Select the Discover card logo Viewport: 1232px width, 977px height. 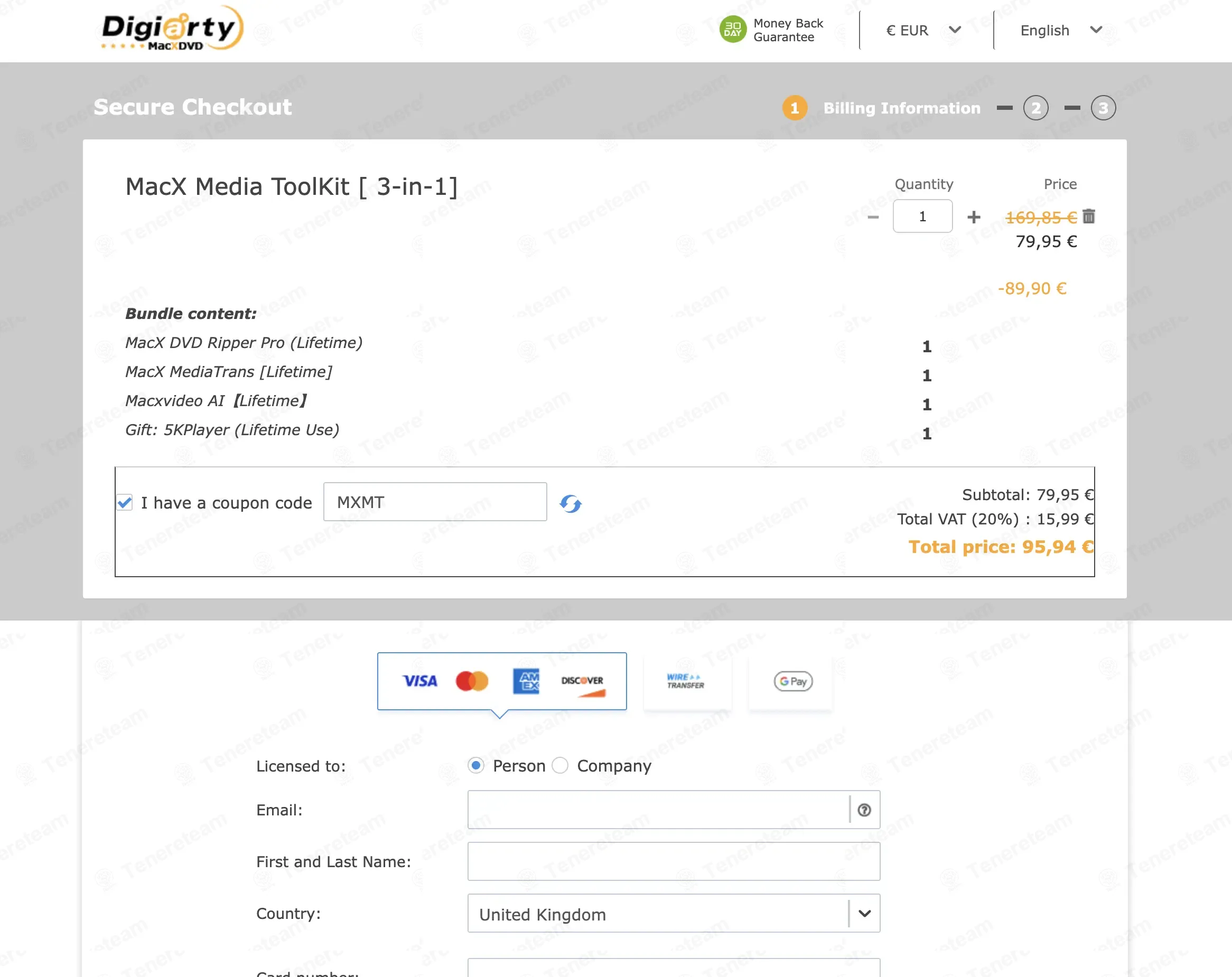582,684
